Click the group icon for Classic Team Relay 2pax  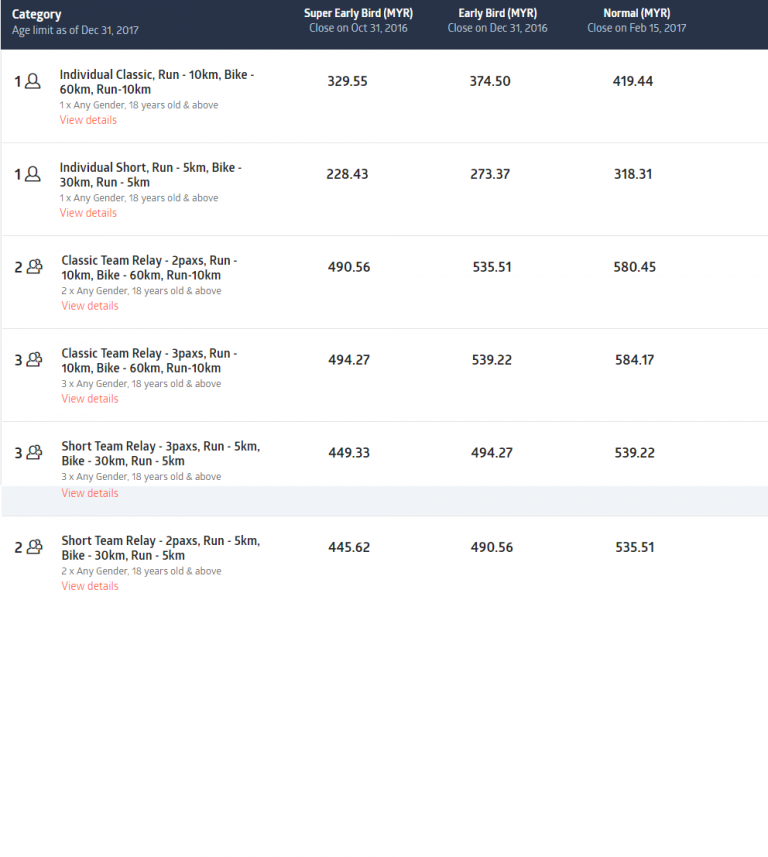(x=35, y=267)
